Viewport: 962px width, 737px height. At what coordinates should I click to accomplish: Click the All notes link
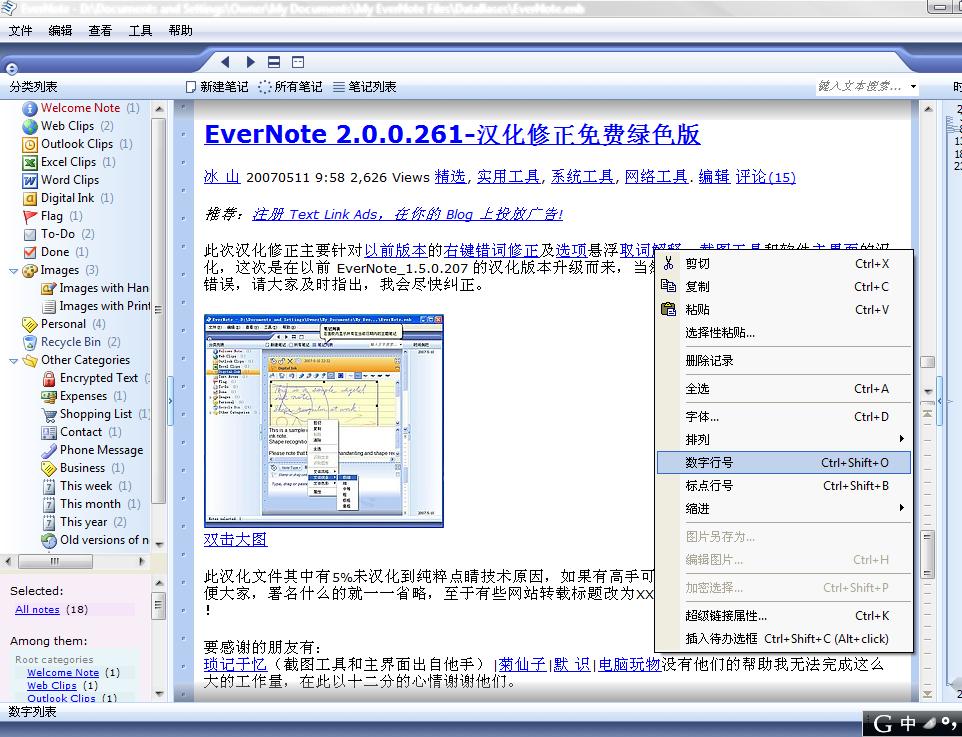point(37,609)
